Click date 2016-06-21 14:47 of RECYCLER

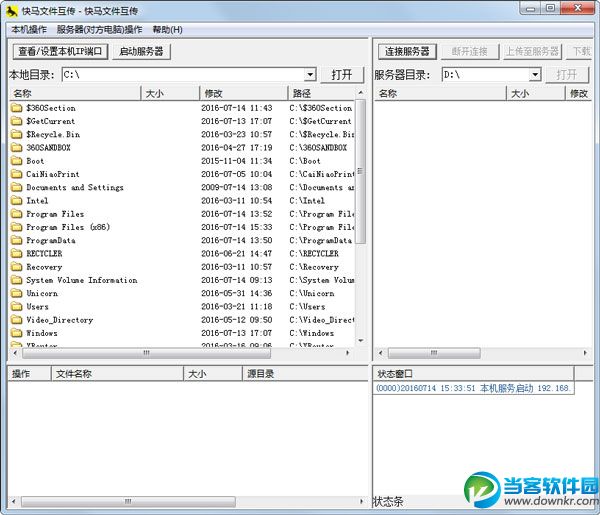[x=237, y=254]
